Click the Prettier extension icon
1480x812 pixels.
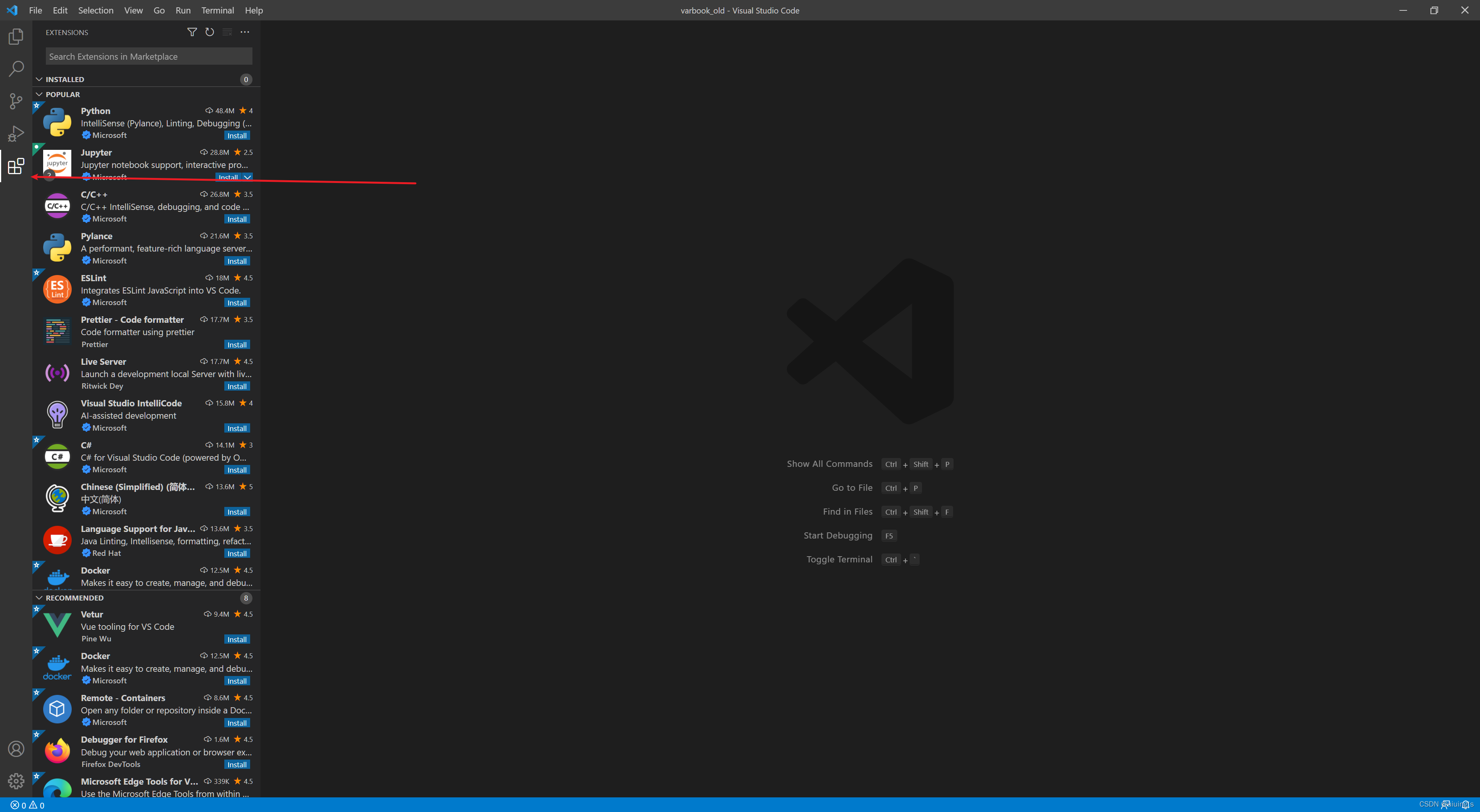pos(57,331)
